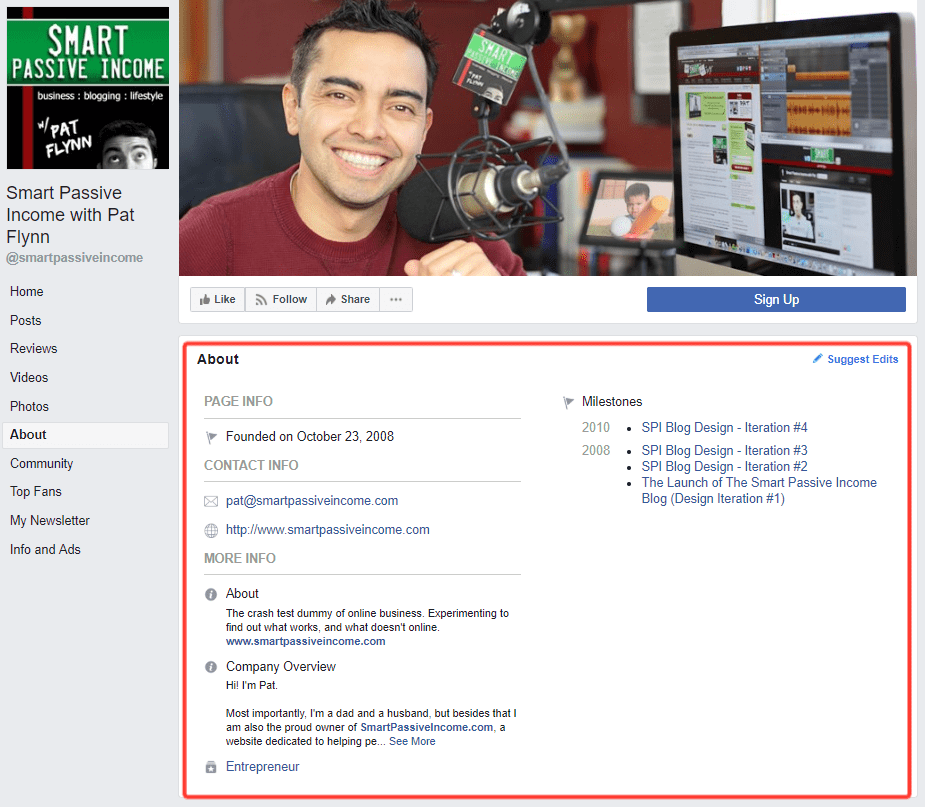Click the 2010 milestone year
Image resolution: width=925 pixels, height=807 pixels.
click(596, 428)
